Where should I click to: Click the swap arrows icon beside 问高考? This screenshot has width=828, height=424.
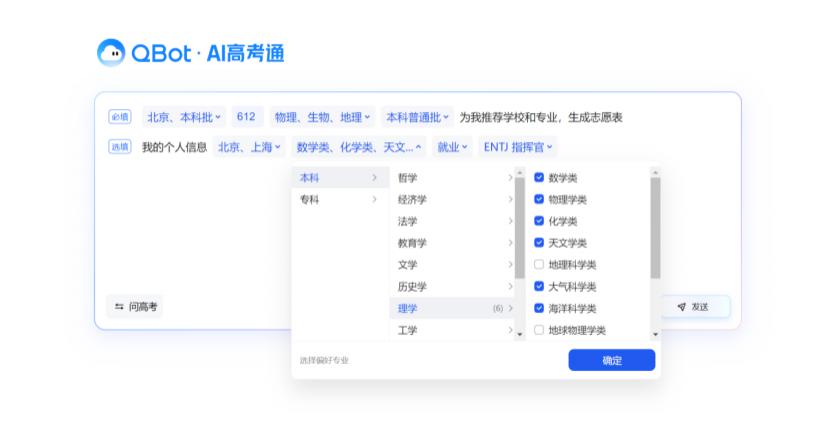point(119,306)
